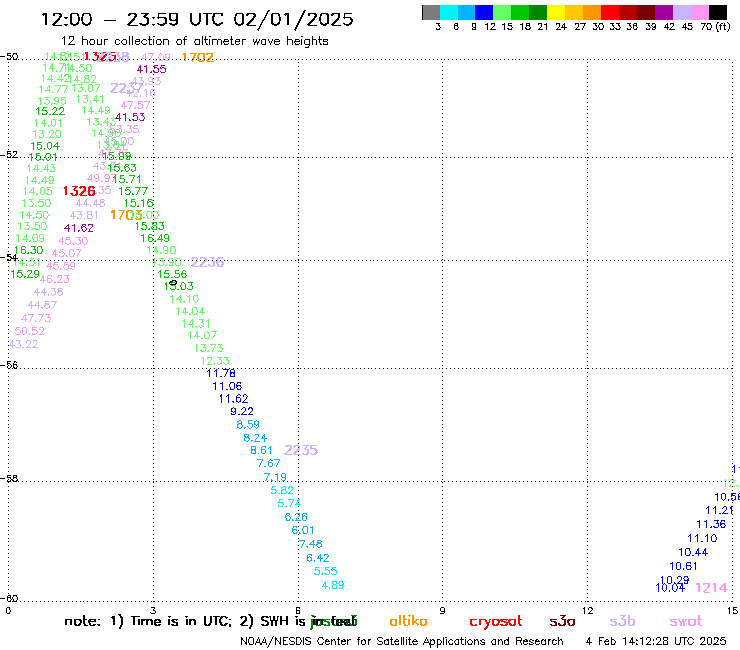Click the wave height value '6.42'
The width and height of the screenshot is (740, 650).
point(318,558)
